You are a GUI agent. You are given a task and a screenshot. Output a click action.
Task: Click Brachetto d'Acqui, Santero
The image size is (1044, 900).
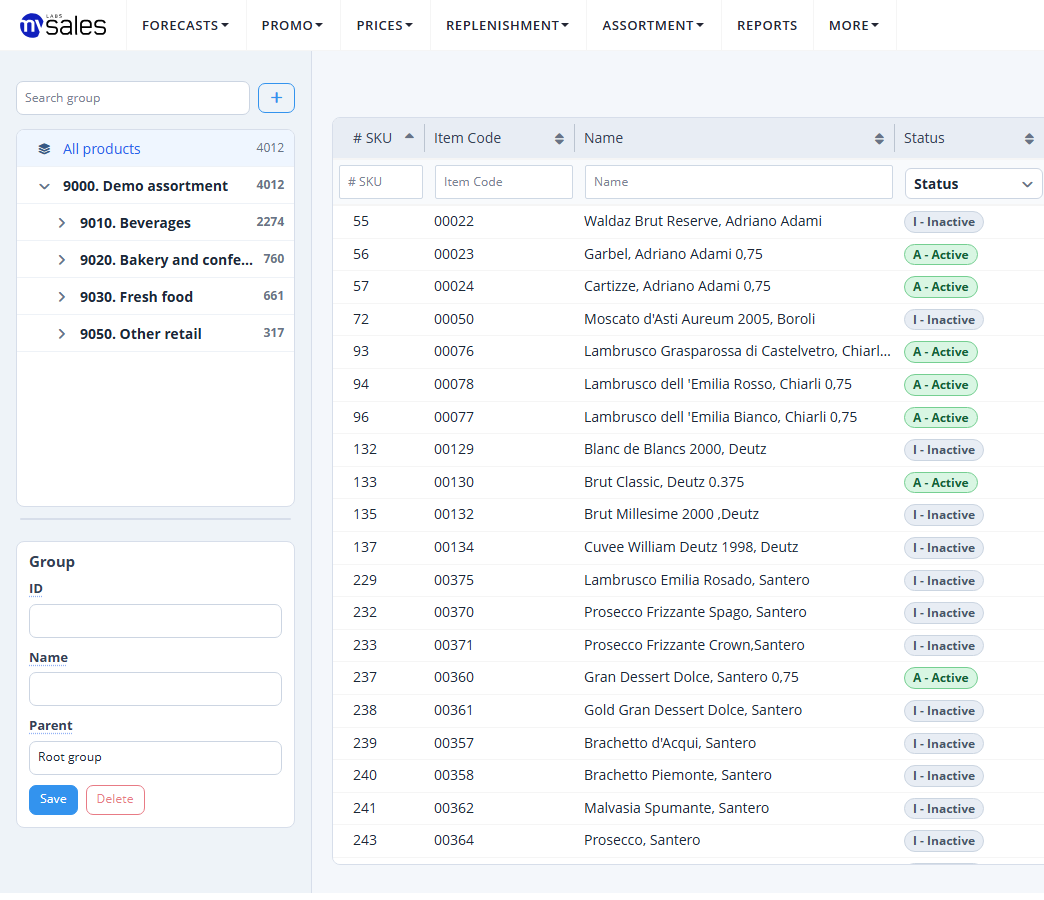pyautogui.click(x=670, y=743)
